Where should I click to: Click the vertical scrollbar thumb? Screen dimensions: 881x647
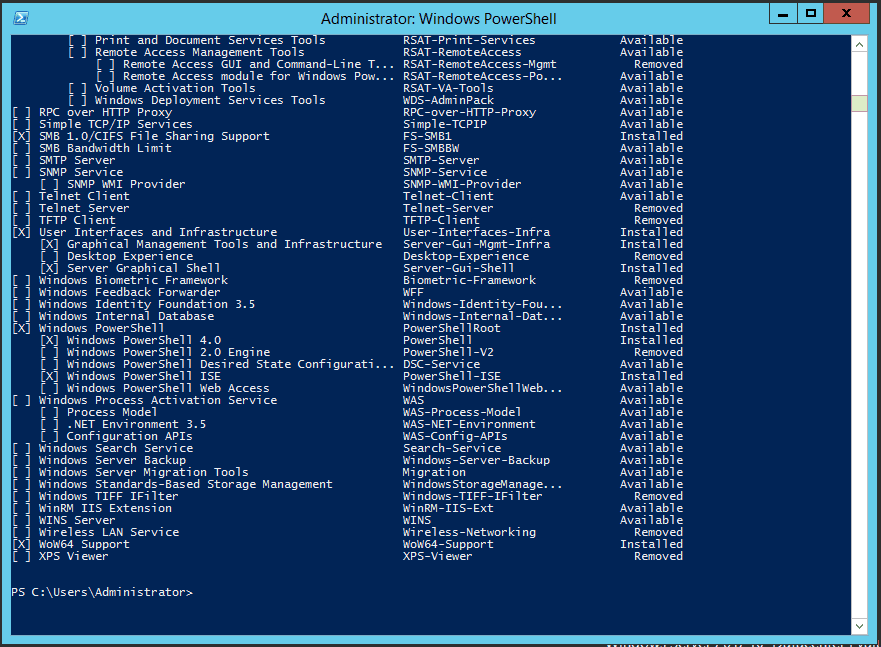(x=859, y=103)
